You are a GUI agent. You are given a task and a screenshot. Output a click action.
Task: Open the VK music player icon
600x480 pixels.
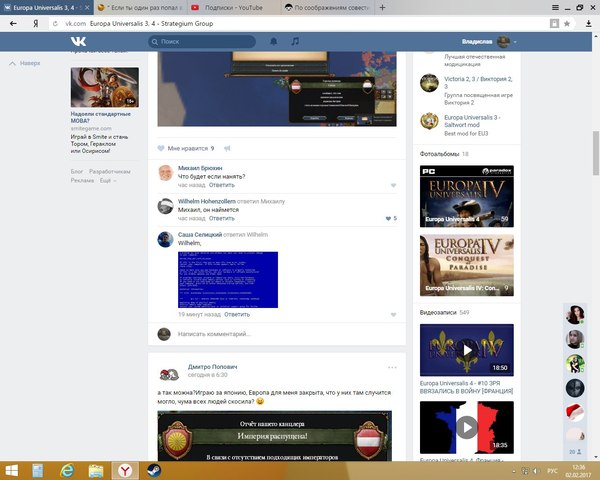pyautogui.click(x=295, y=41)
